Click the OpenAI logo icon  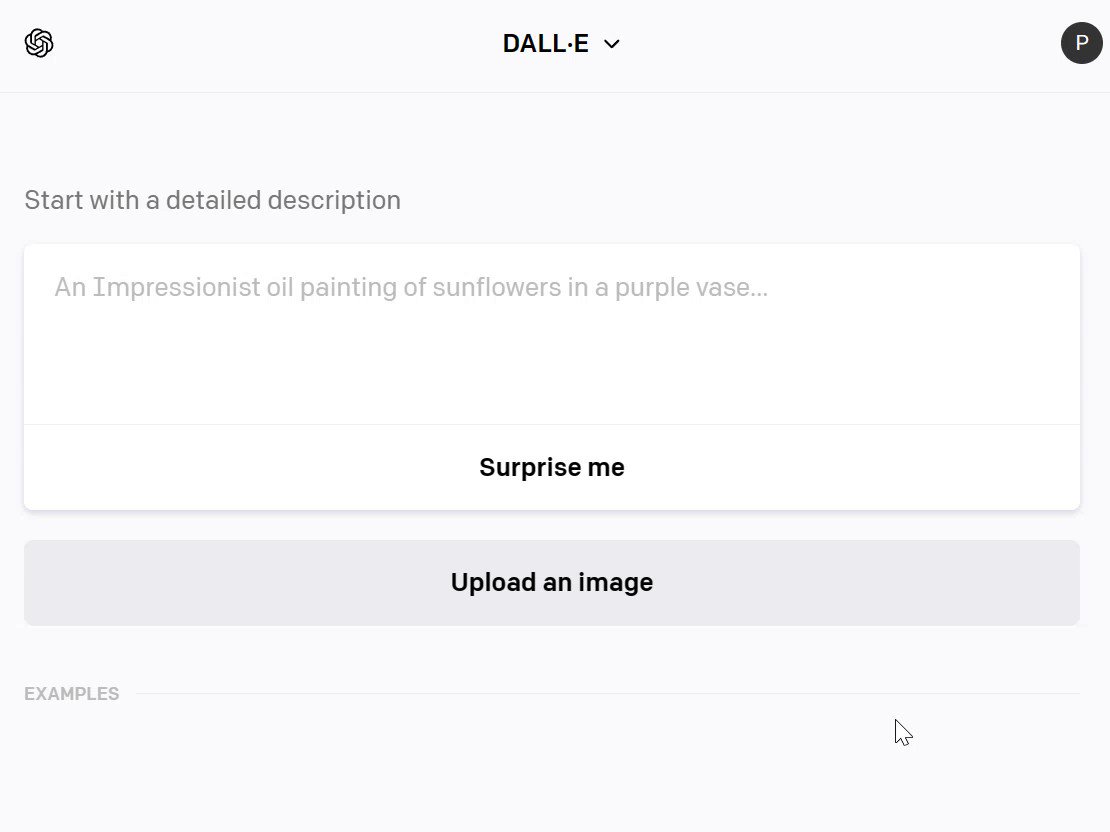click(x=39, y=43)
